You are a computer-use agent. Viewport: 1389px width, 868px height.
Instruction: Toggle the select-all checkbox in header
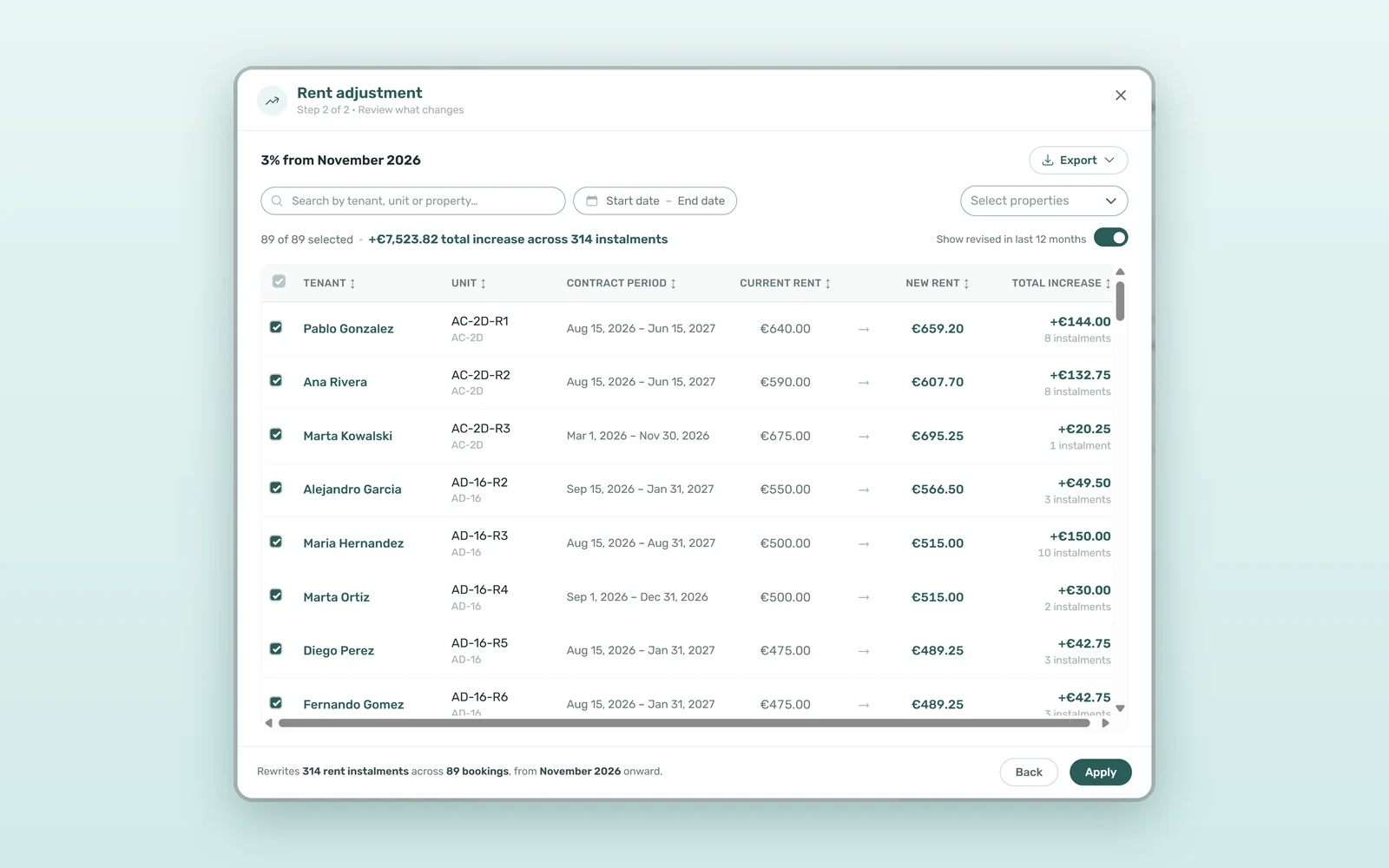pyautogui.click(x=279, y=281)
